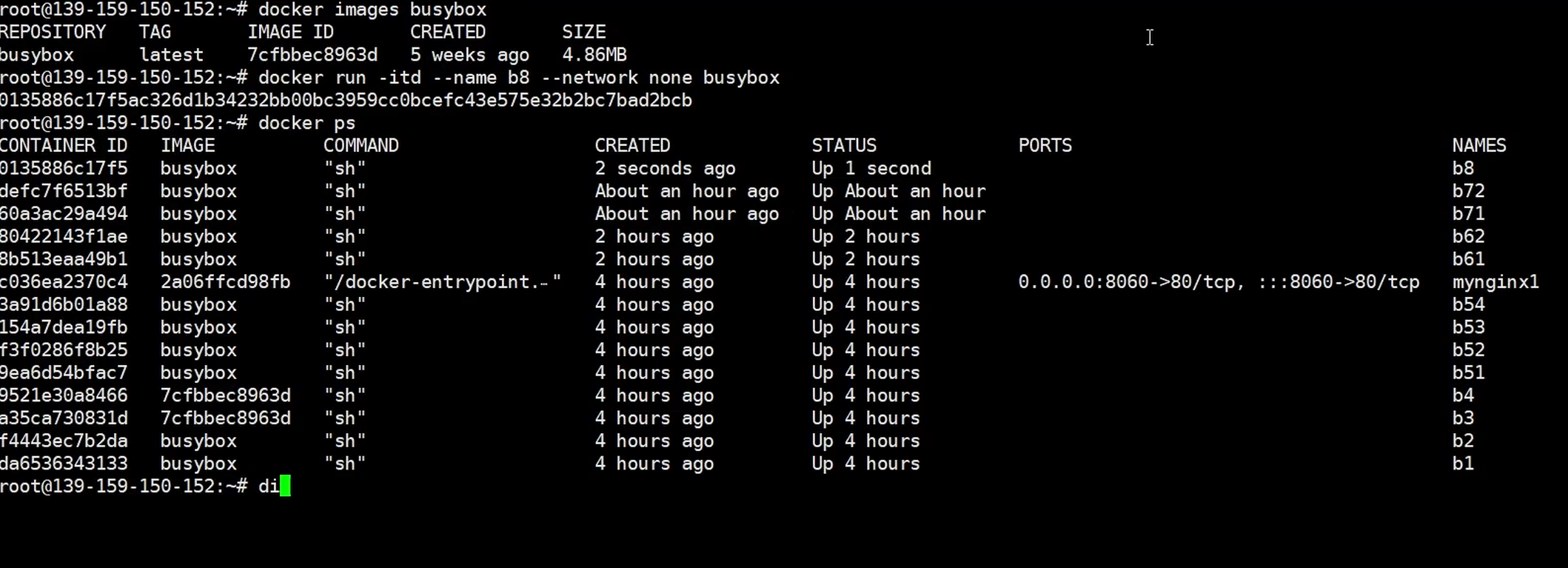Click "2 hours ago" in b61 row

654,259
